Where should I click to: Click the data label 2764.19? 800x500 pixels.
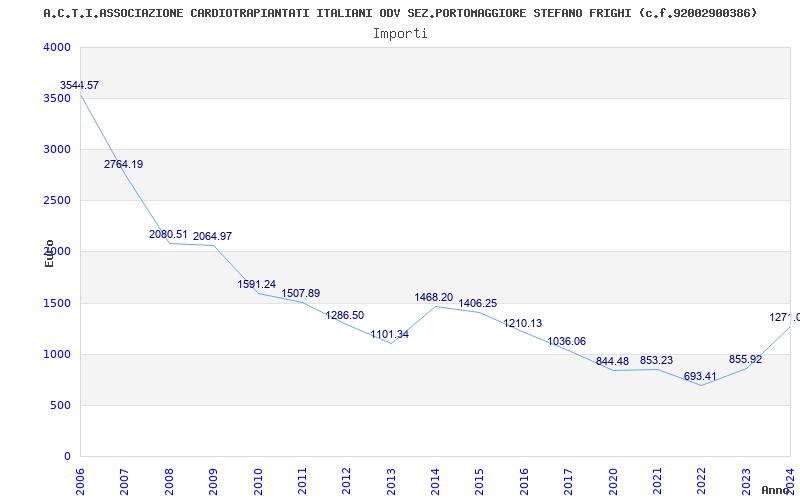click(x=123, y=164)
